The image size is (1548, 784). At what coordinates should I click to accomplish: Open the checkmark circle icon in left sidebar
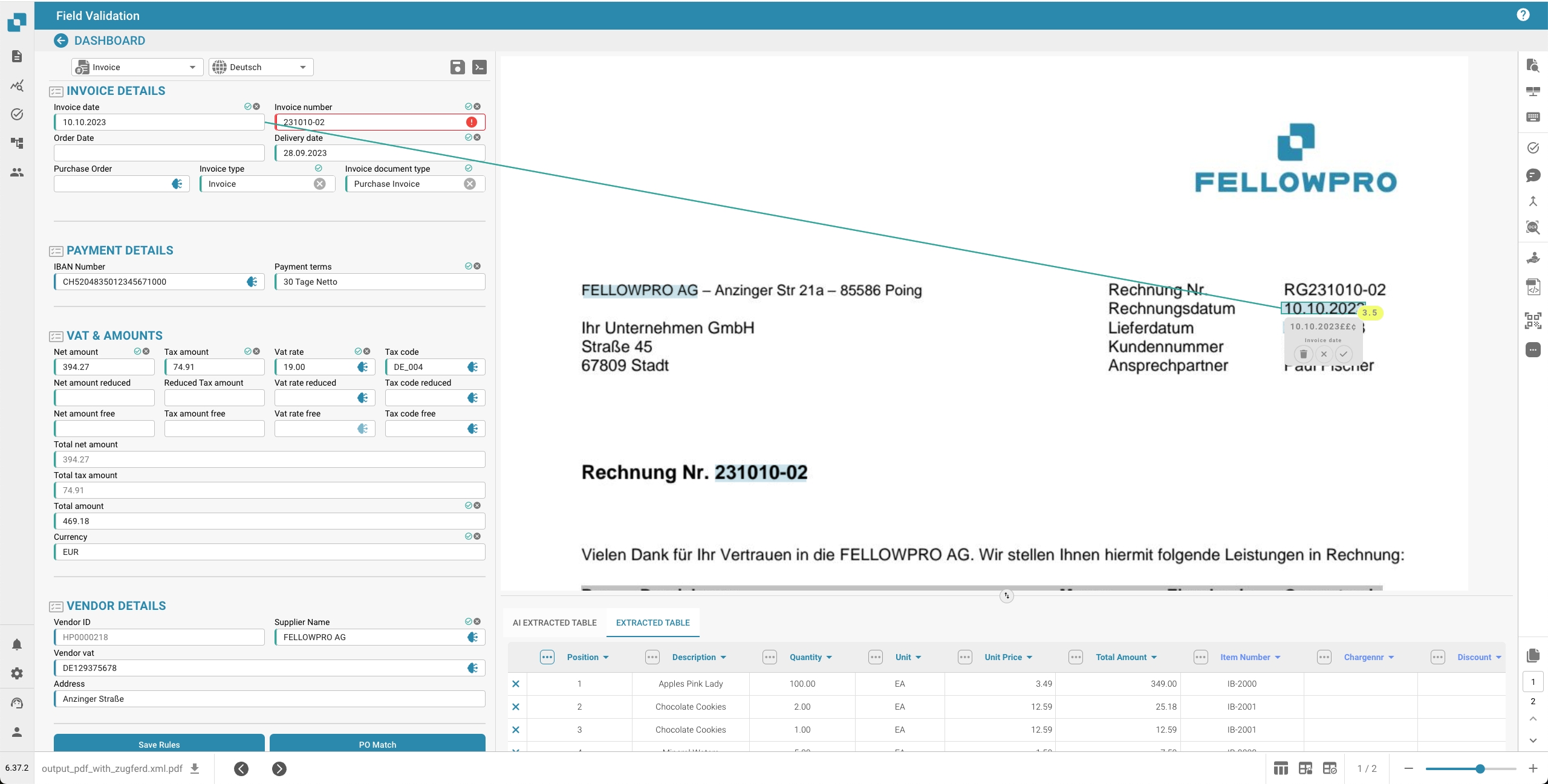click(x=17, y=114)
